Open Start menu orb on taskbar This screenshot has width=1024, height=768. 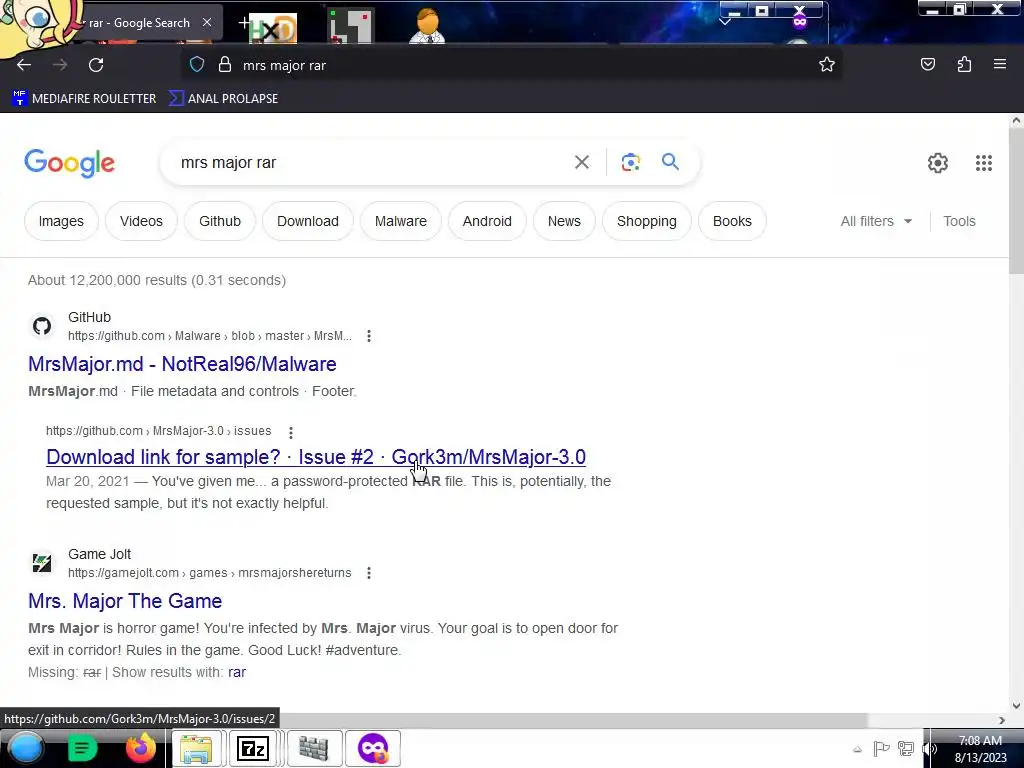pos(25,748)
